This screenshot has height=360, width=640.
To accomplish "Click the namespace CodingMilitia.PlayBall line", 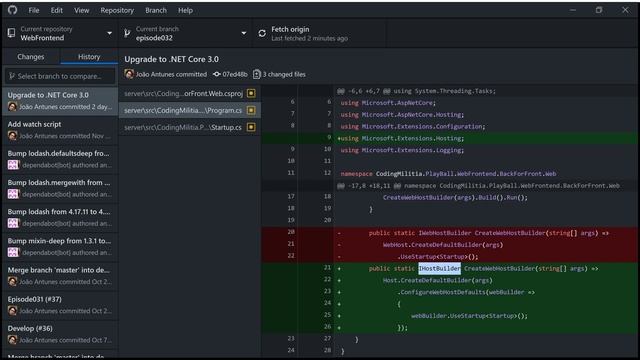I will 449,174.
